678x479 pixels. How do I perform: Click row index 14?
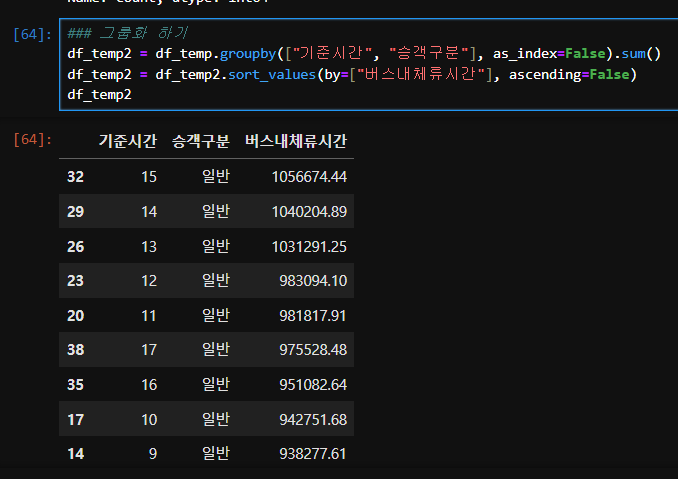coord(75,454)
